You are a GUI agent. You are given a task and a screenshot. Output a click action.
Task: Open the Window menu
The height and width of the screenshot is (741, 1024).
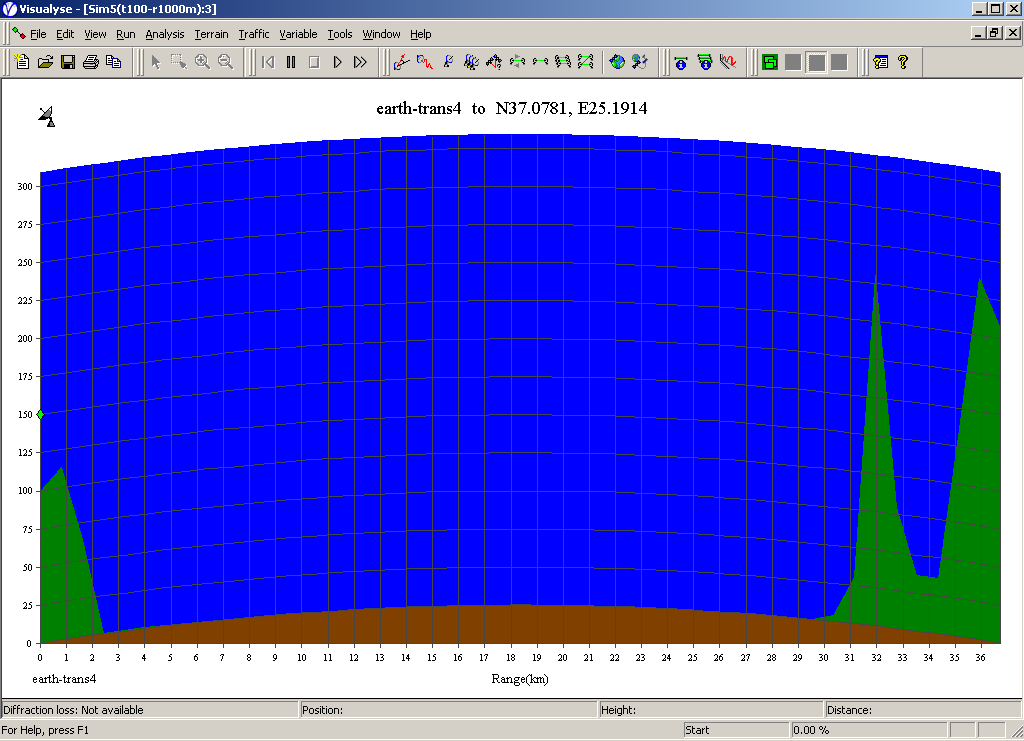pos(381,34)
